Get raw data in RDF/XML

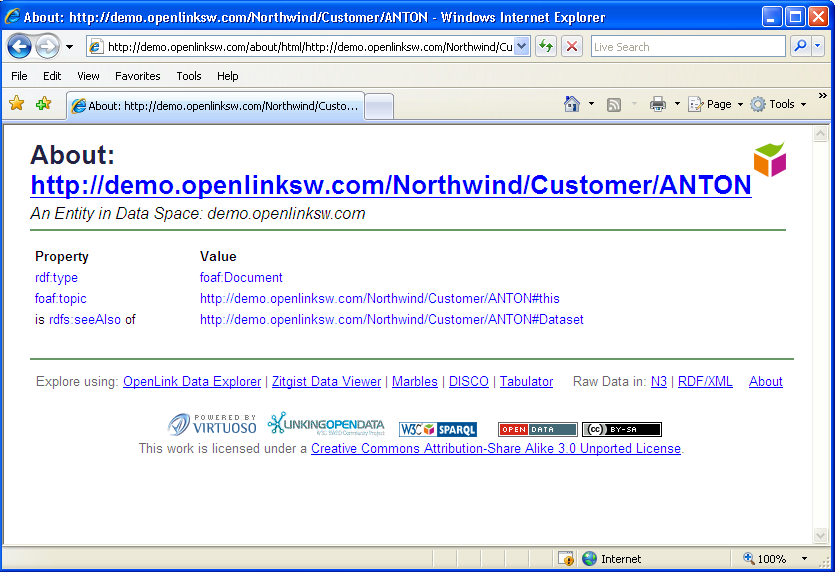[705, 381]
